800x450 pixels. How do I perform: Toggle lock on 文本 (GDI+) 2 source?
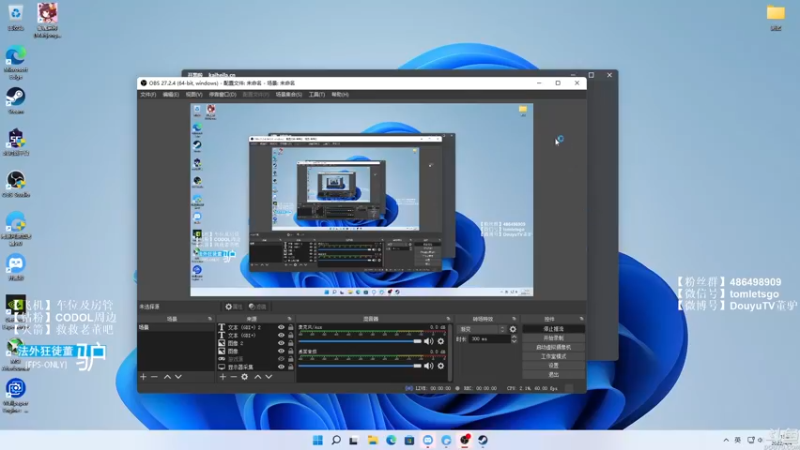coord(290,327)
